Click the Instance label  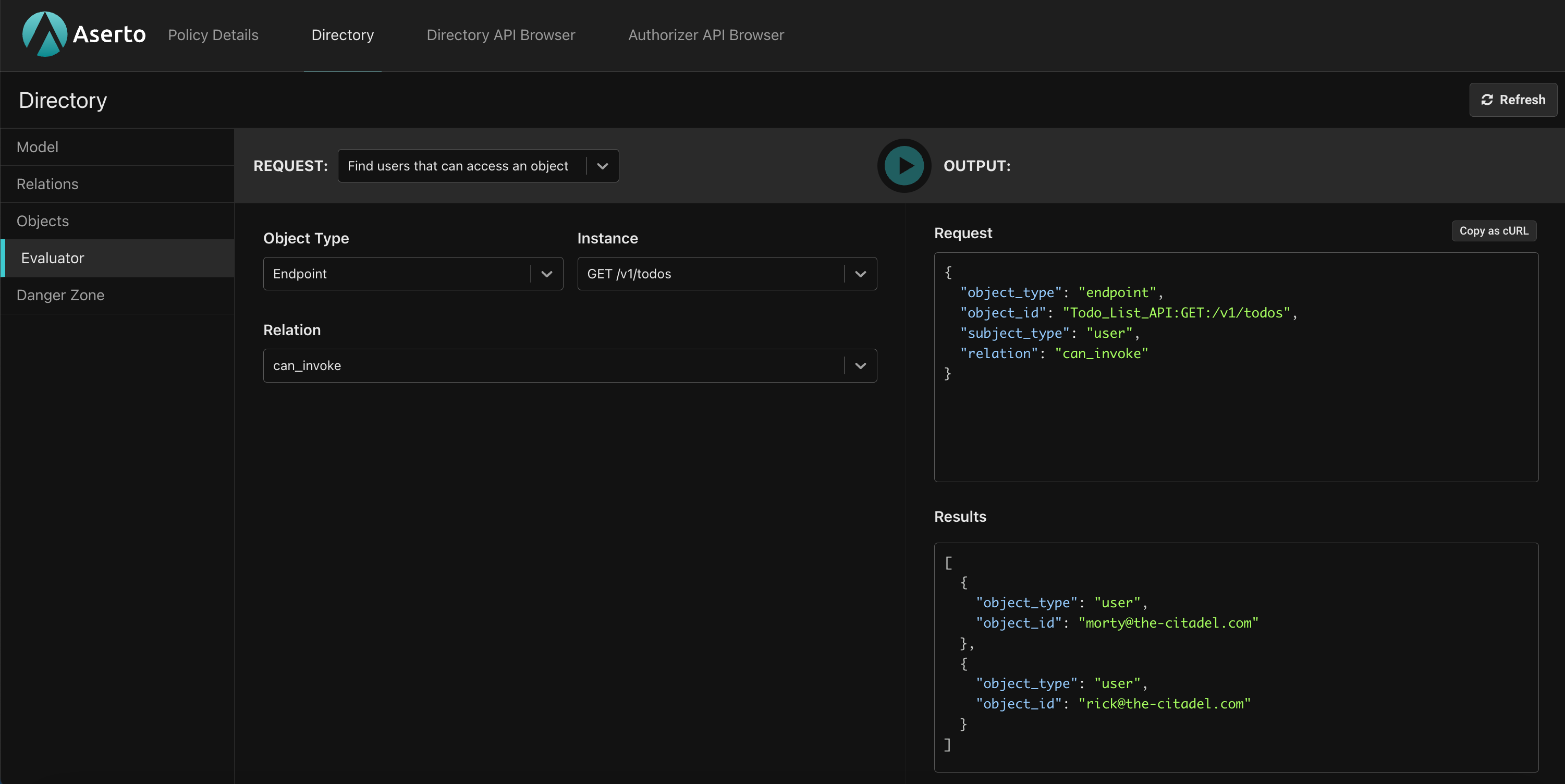pyautogui.click(x=607, y=239)
